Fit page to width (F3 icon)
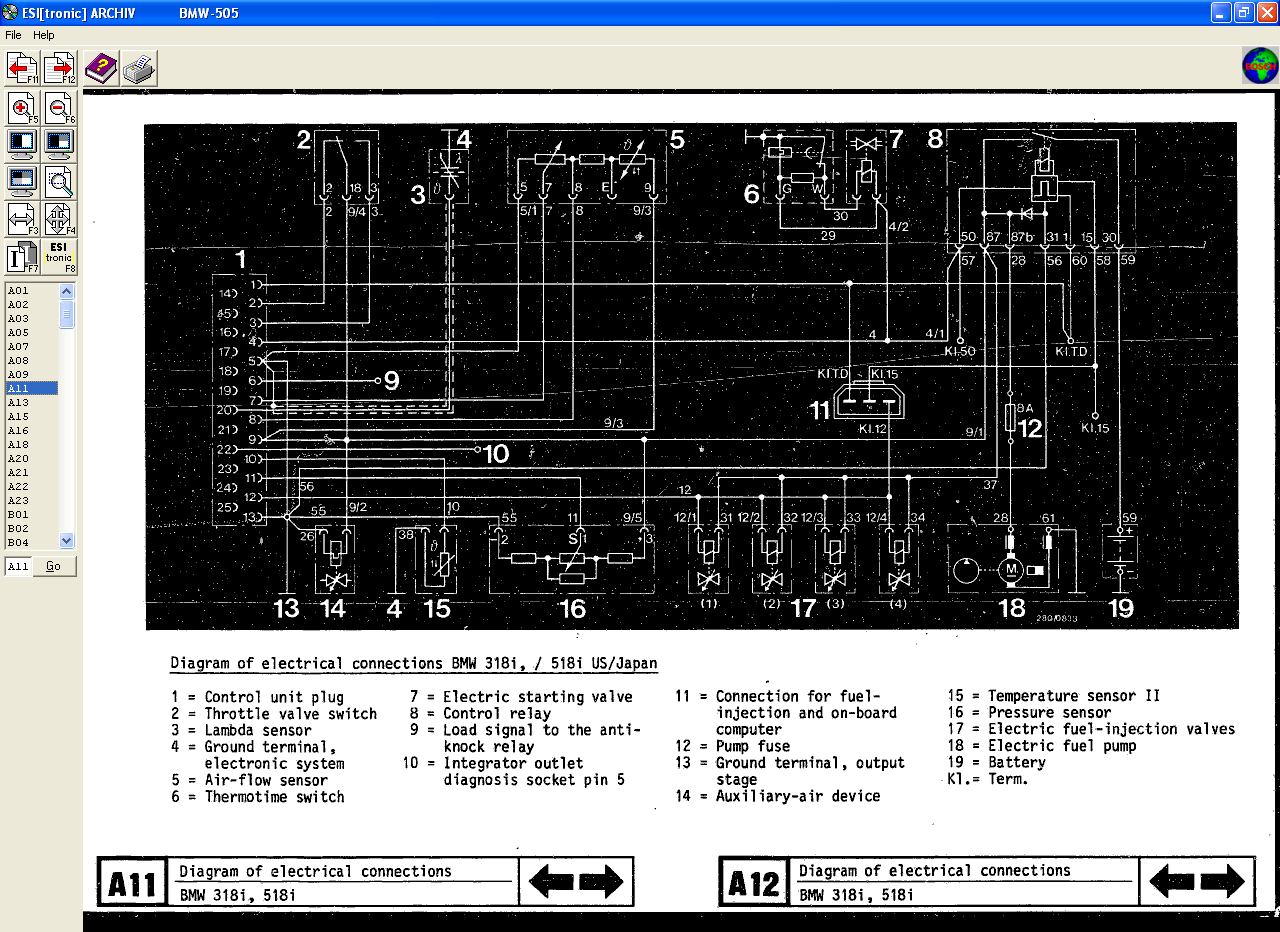 tap(22, 218)
